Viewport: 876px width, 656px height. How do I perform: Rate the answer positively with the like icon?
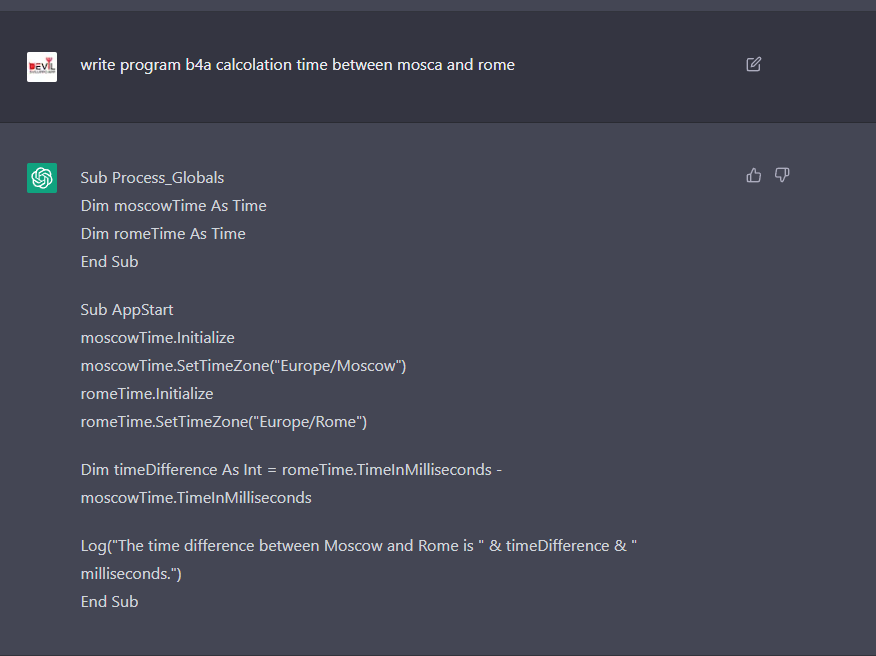coord(753,174)
